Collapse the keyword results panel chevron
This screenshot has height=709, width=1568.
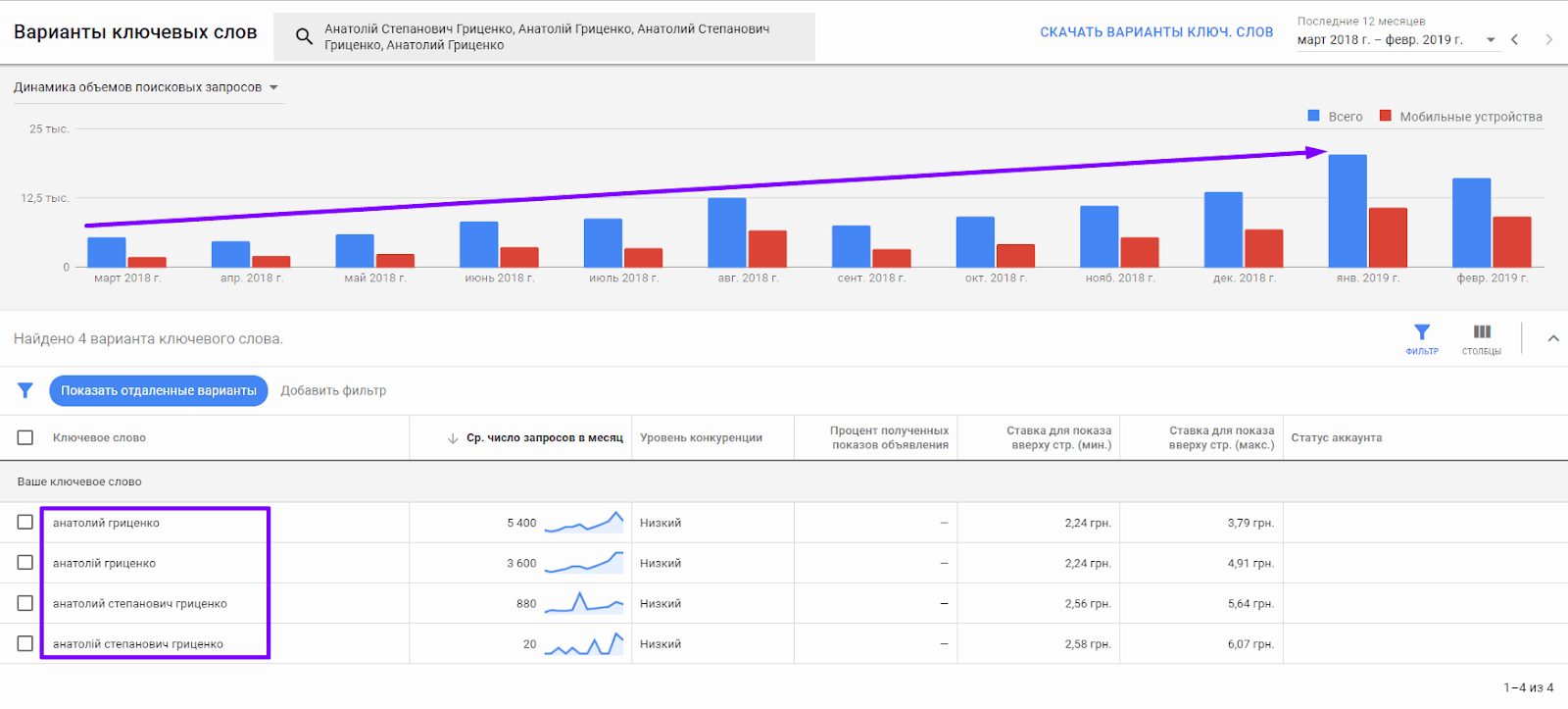click(1553, 338)
